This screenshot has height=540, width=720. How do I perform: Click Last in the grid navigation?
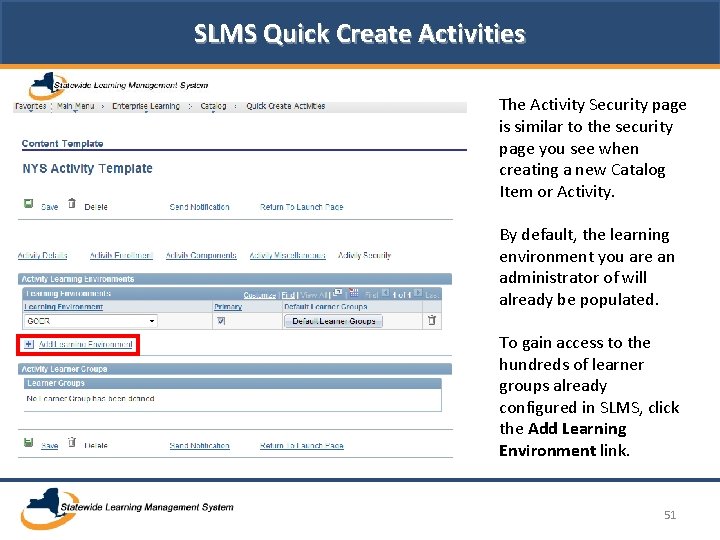[432, 295]
